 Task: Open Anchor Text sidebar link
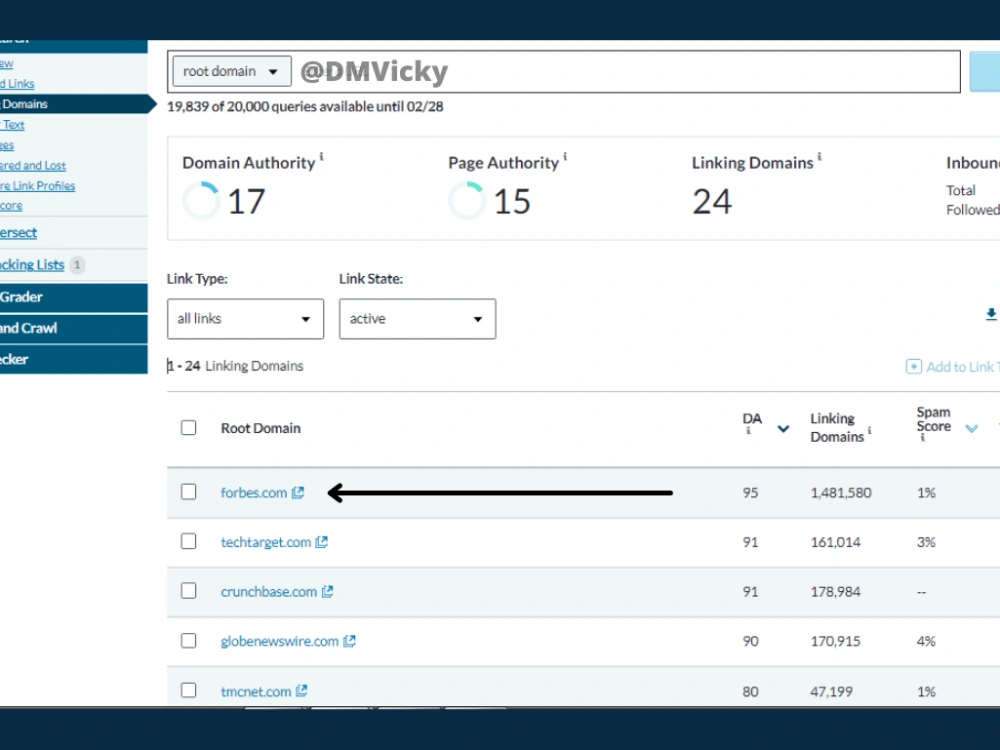12,125
